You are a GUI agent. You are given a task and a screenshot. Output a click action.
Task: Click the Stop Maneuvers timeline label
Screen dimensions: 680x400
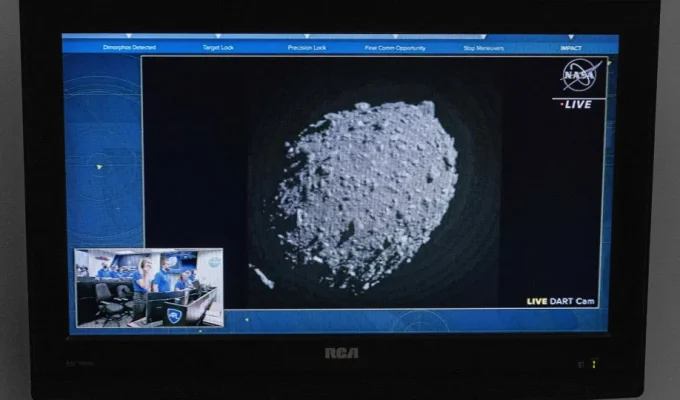[484, 48]
